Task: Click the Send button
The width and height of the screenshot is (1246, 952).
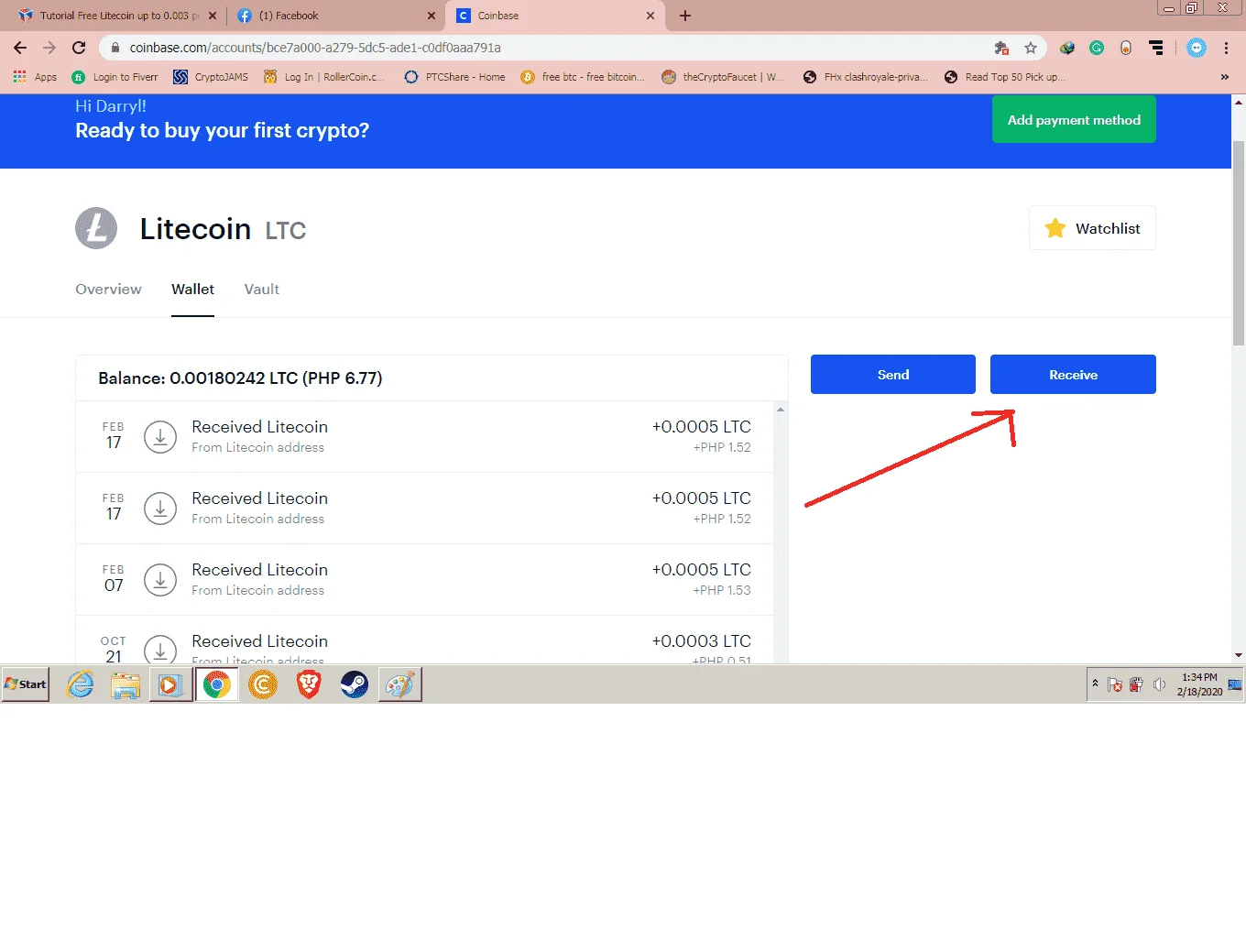Action: coord(893,374)
